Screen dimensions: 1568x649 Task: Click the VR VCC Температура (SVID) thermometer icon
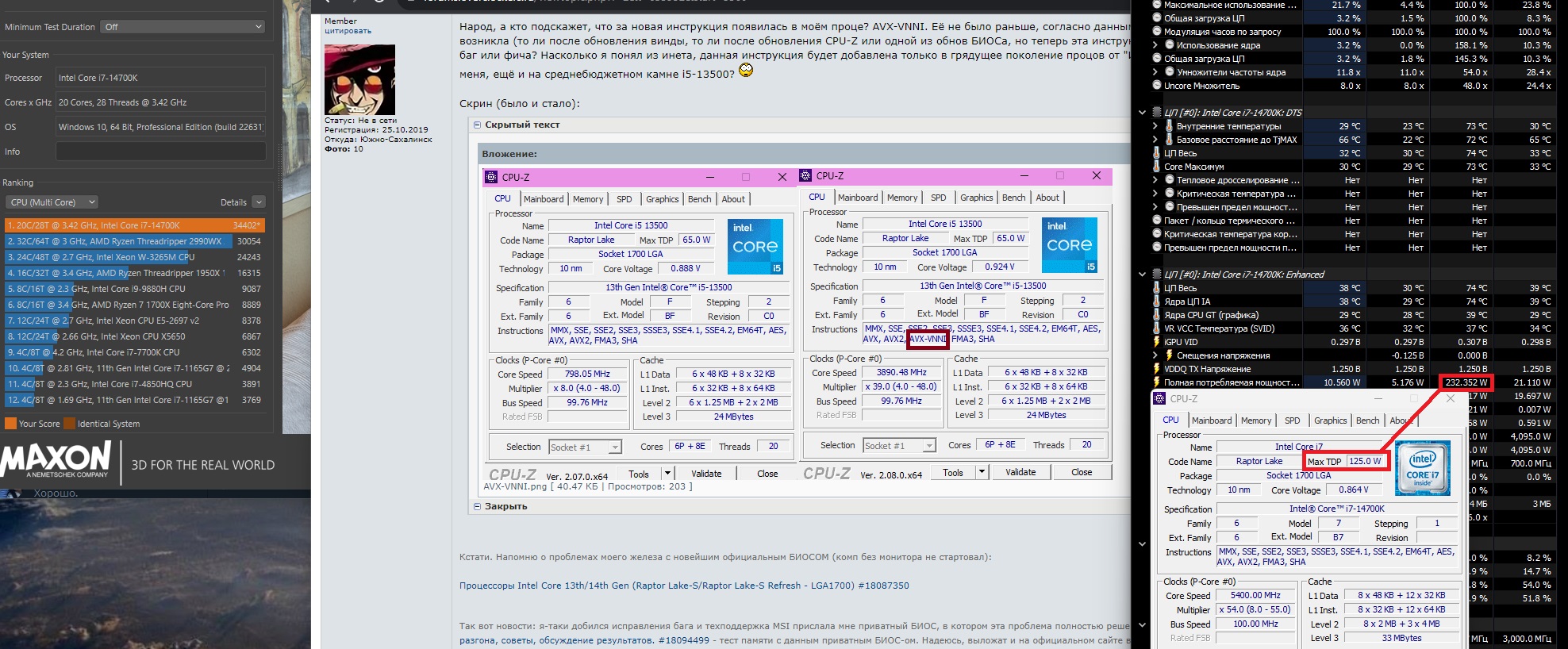[1157, 328]
